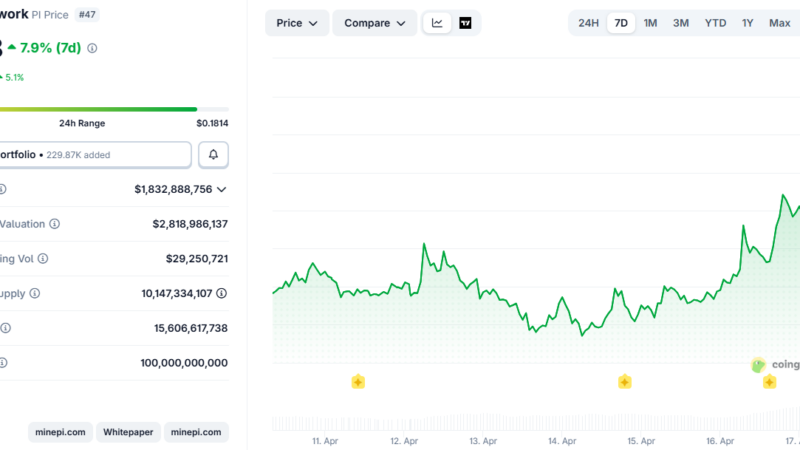Click the 14. Apr axis label
Image resolution: width=800 pixels, height=450 pixels.
562,441
